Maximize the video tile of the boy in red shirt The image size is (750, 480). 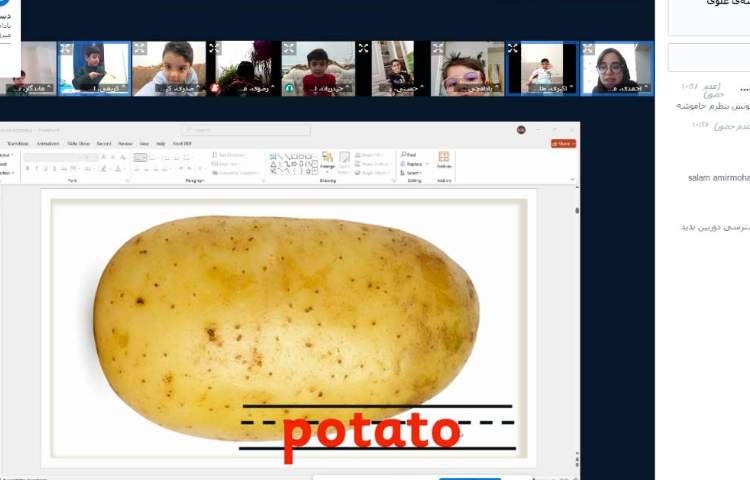289,48
